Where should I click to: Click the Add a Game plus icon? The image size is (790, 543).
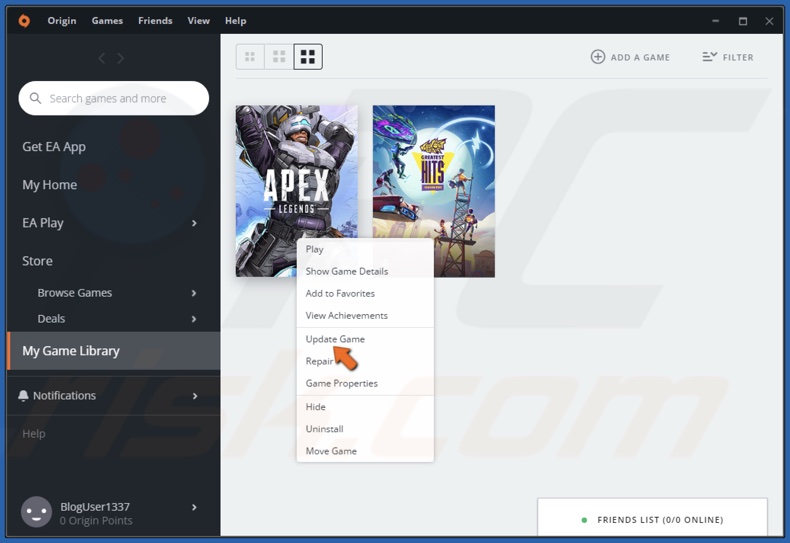pyautogui.click(x=598, y=57)
